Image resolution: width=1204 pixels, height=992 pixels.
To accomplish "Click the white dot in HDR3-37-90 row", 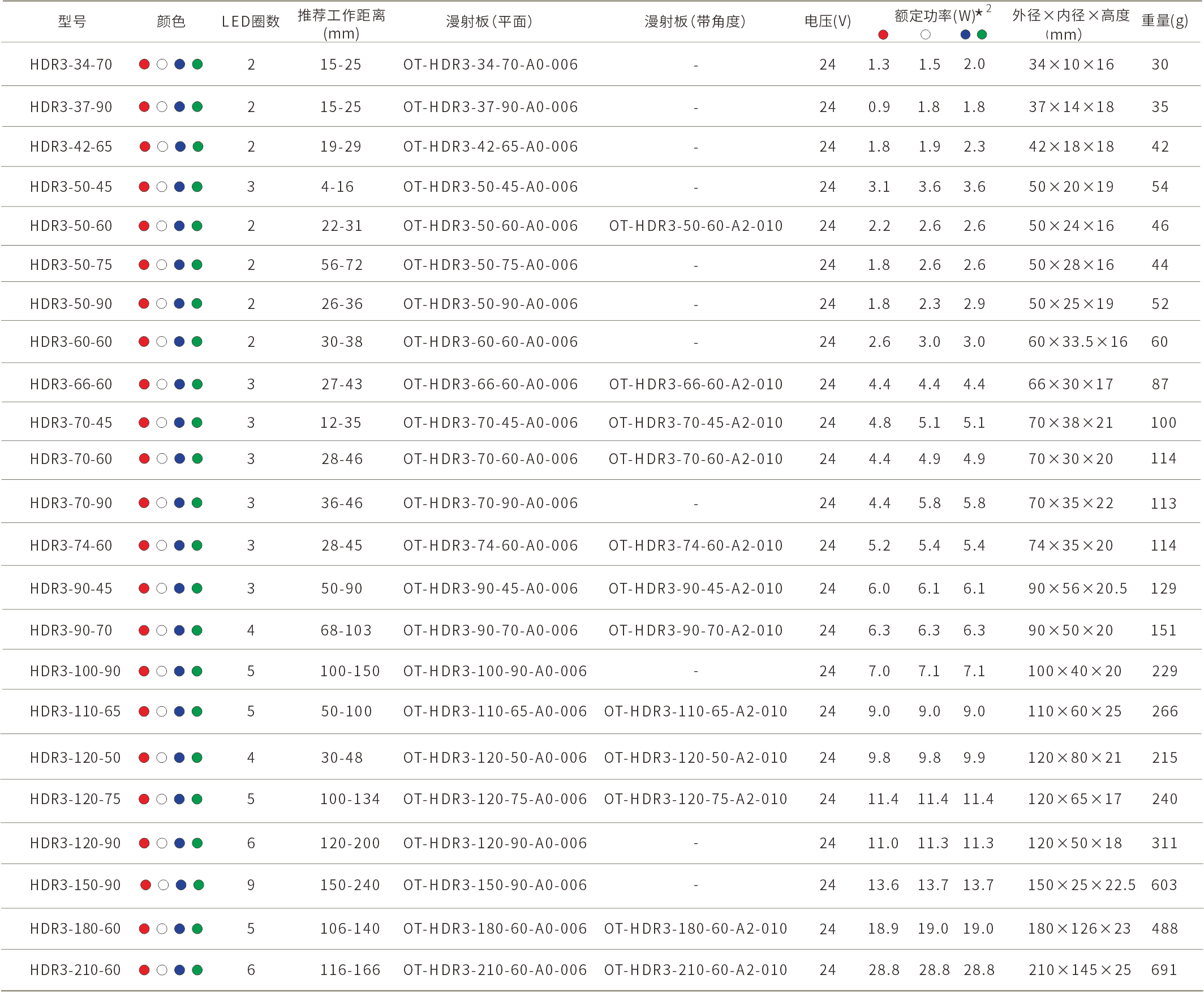I will click(x=162, y=107).
